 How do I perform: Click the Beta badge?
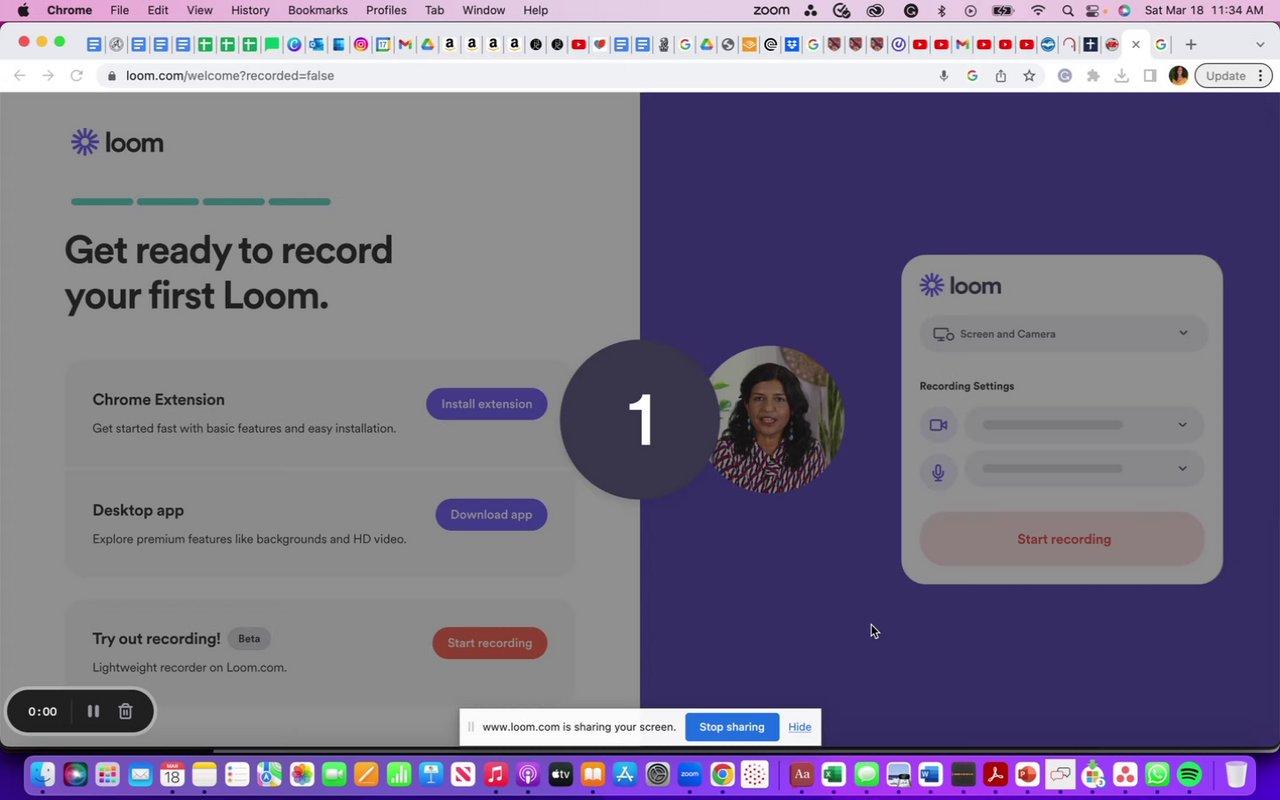(x=249, y=639)
